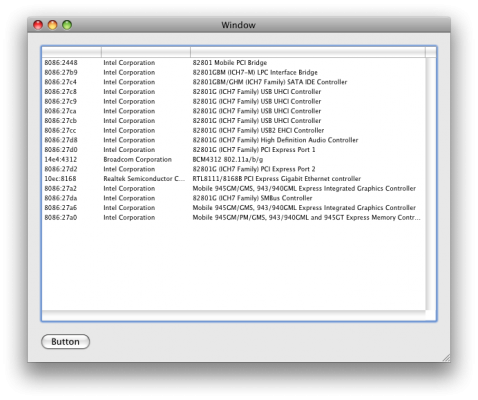
Task: Select the SMBus Controller row
Action: coord(234,198)
